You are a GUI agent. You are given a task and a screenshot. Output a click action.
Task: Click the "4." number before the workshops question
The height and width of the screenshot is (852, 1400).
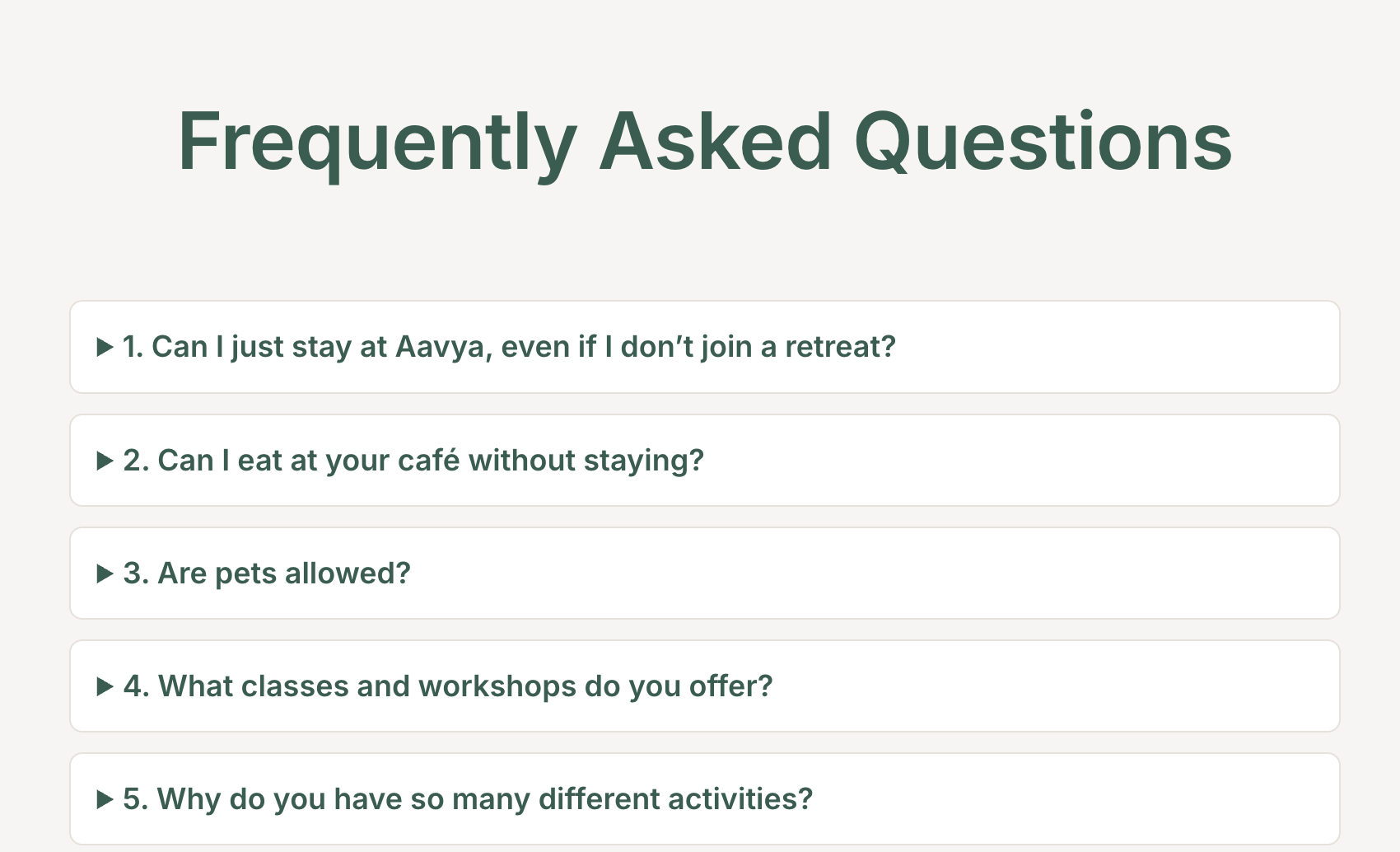pyautogui.click(x=136, y=686)
